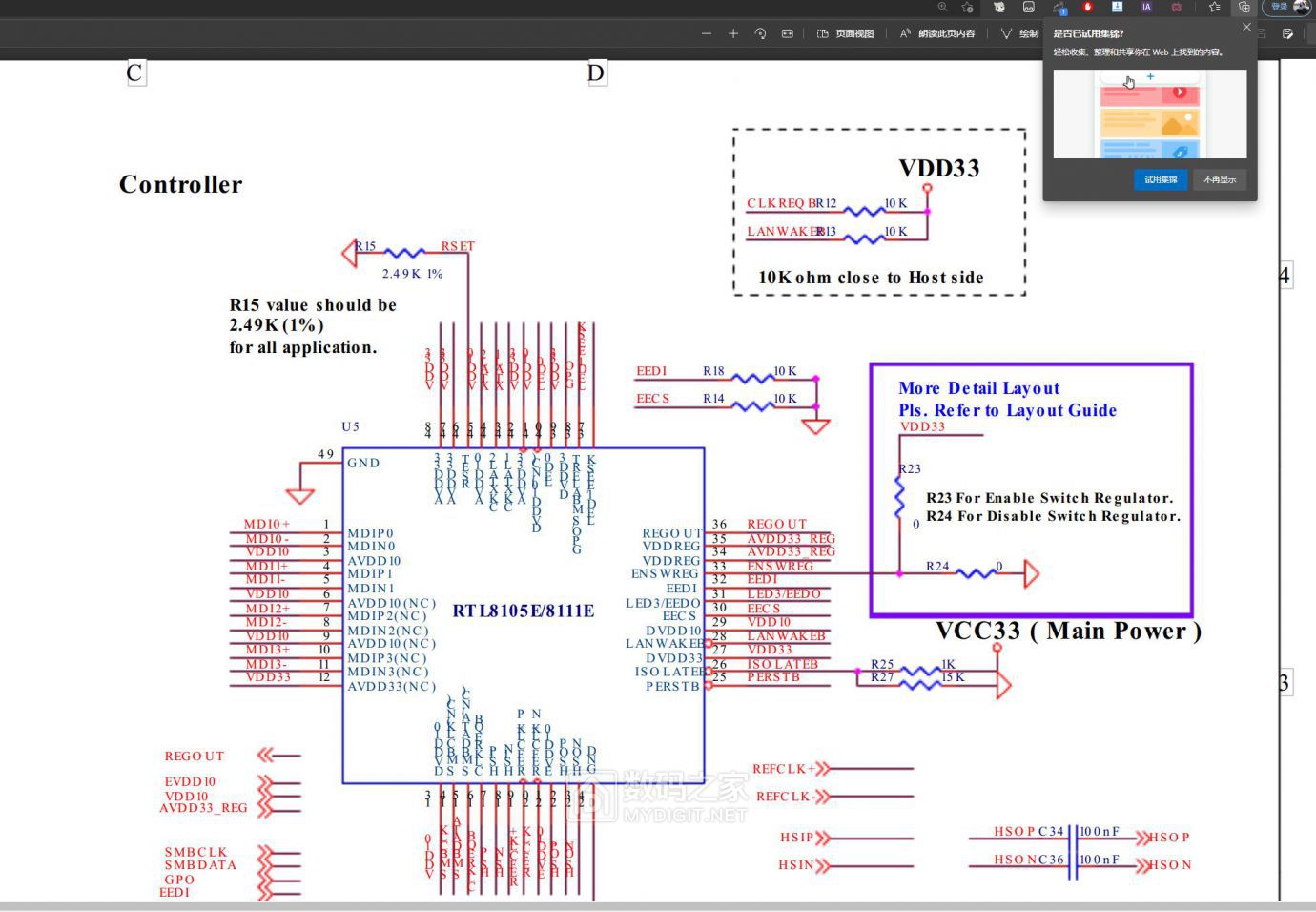Click the 登录 sign-in profile button
The height and width of the screenshot is (912, 1316).
pos(1288,7)
